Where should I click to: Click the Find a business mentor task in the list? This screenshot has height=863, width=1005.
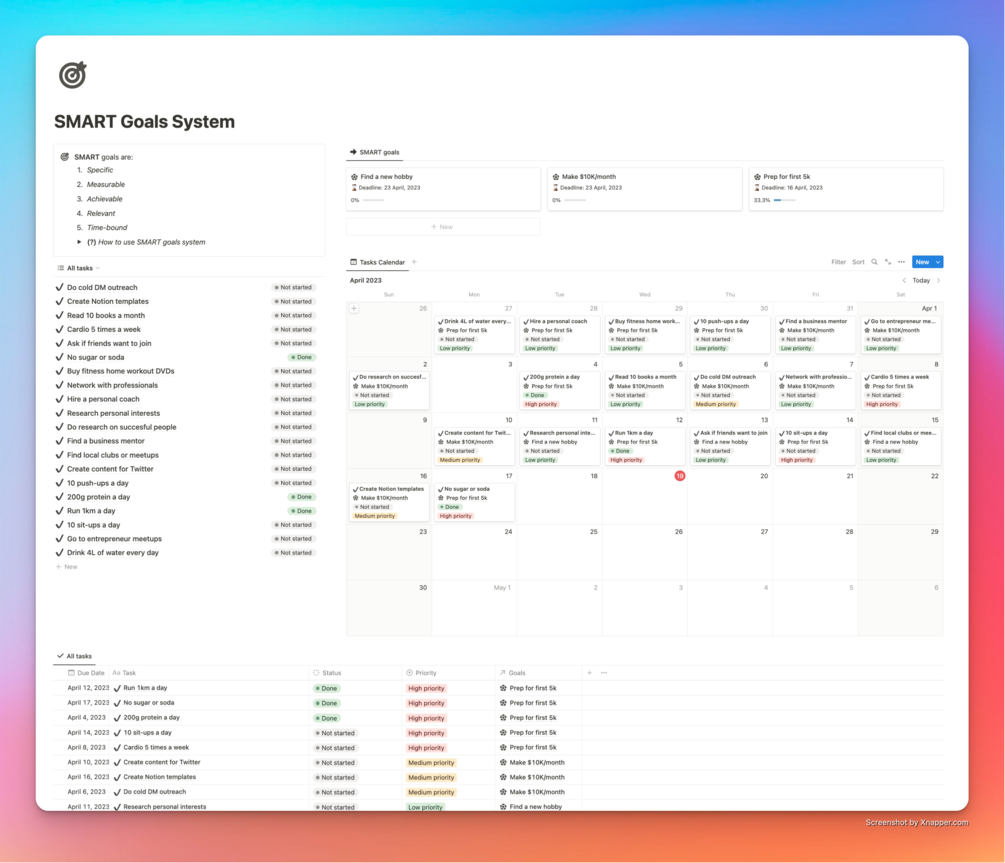click(106, 441)
